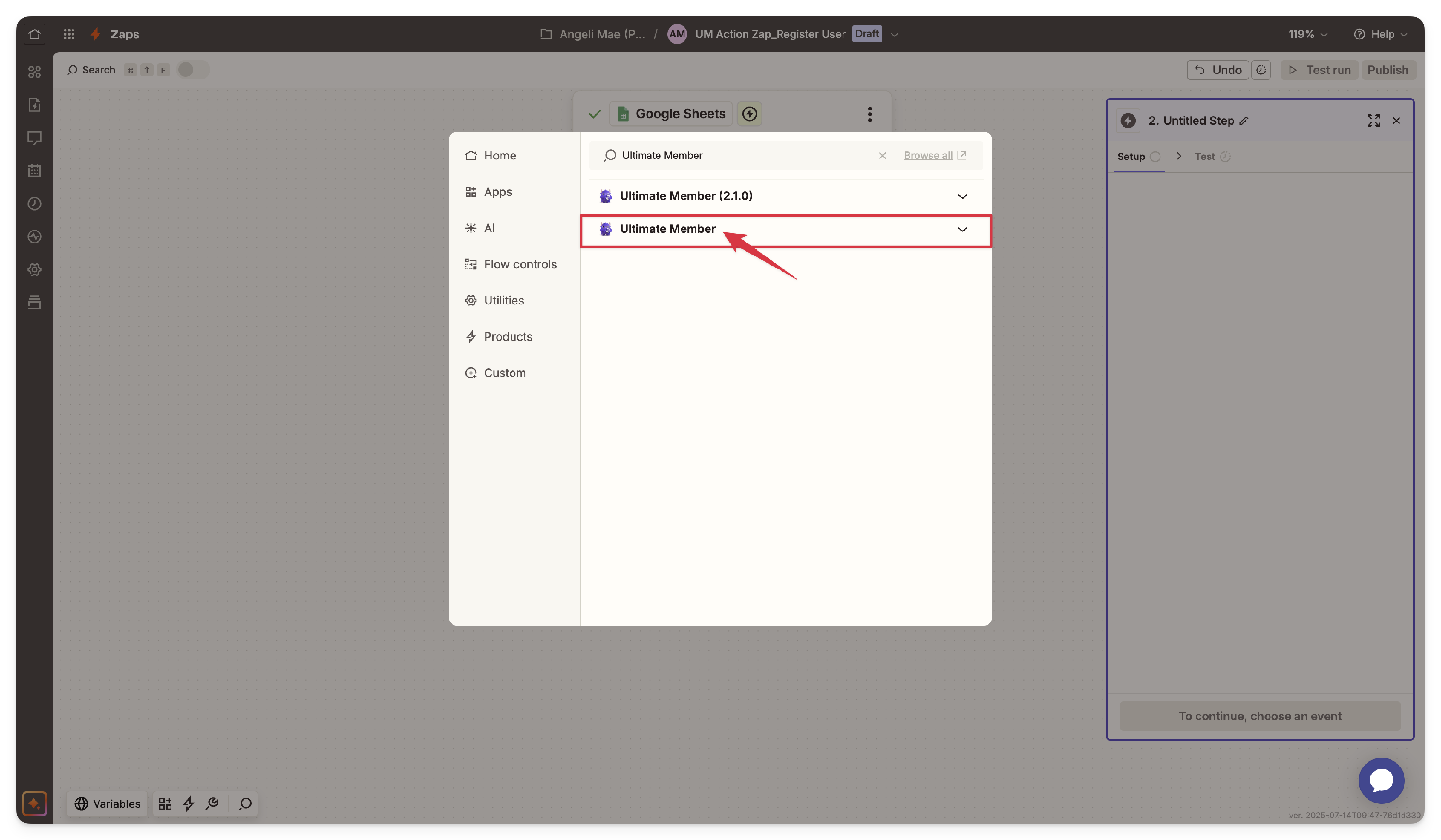Screen dimensions: 1441x840
Task: Click the Draft status badge
Action: (867, 34)
